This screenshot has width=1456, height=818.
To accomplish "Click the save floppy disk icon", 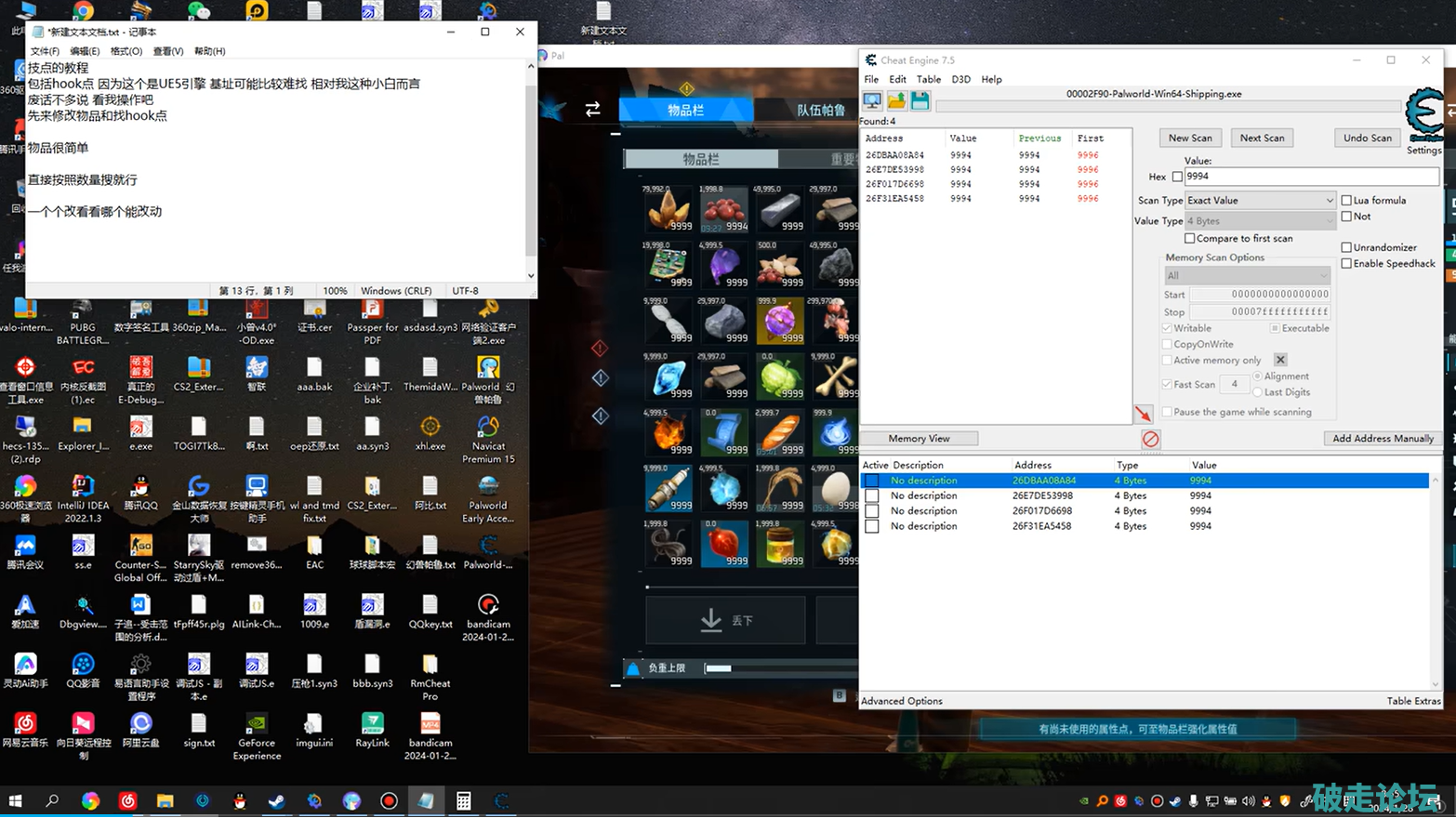I will pos(920,101).
